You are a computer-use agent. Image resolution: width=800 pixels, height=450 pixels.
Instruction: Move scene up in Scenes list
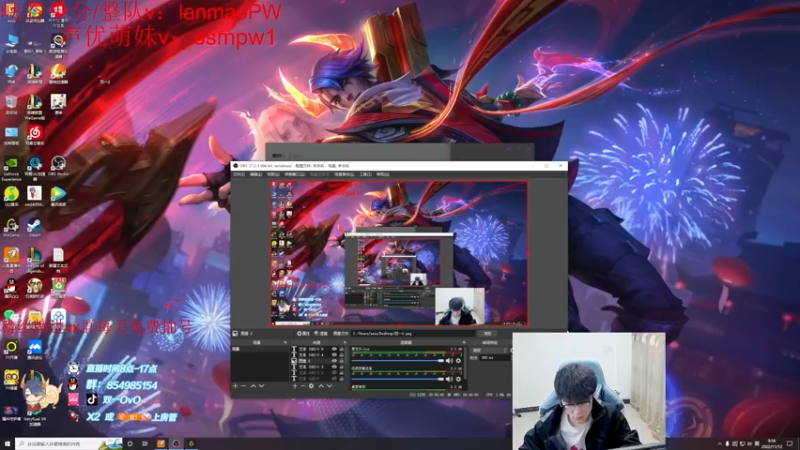[x=253, y=386]
